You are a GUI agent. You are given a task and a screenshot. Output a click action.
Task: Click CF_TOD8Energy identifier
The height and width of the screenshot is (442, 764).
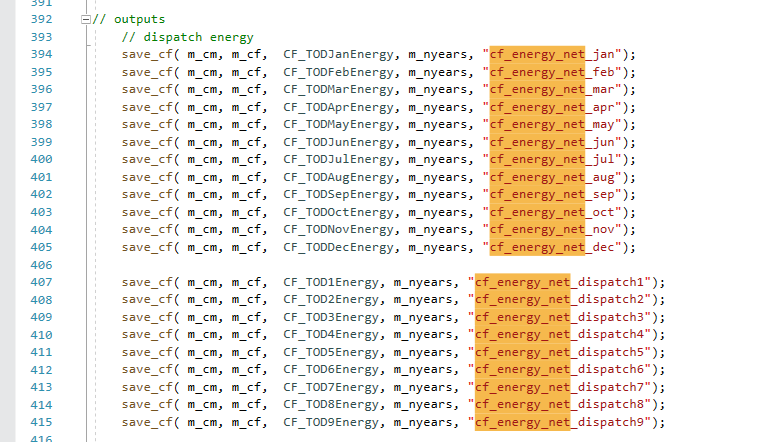331,404
